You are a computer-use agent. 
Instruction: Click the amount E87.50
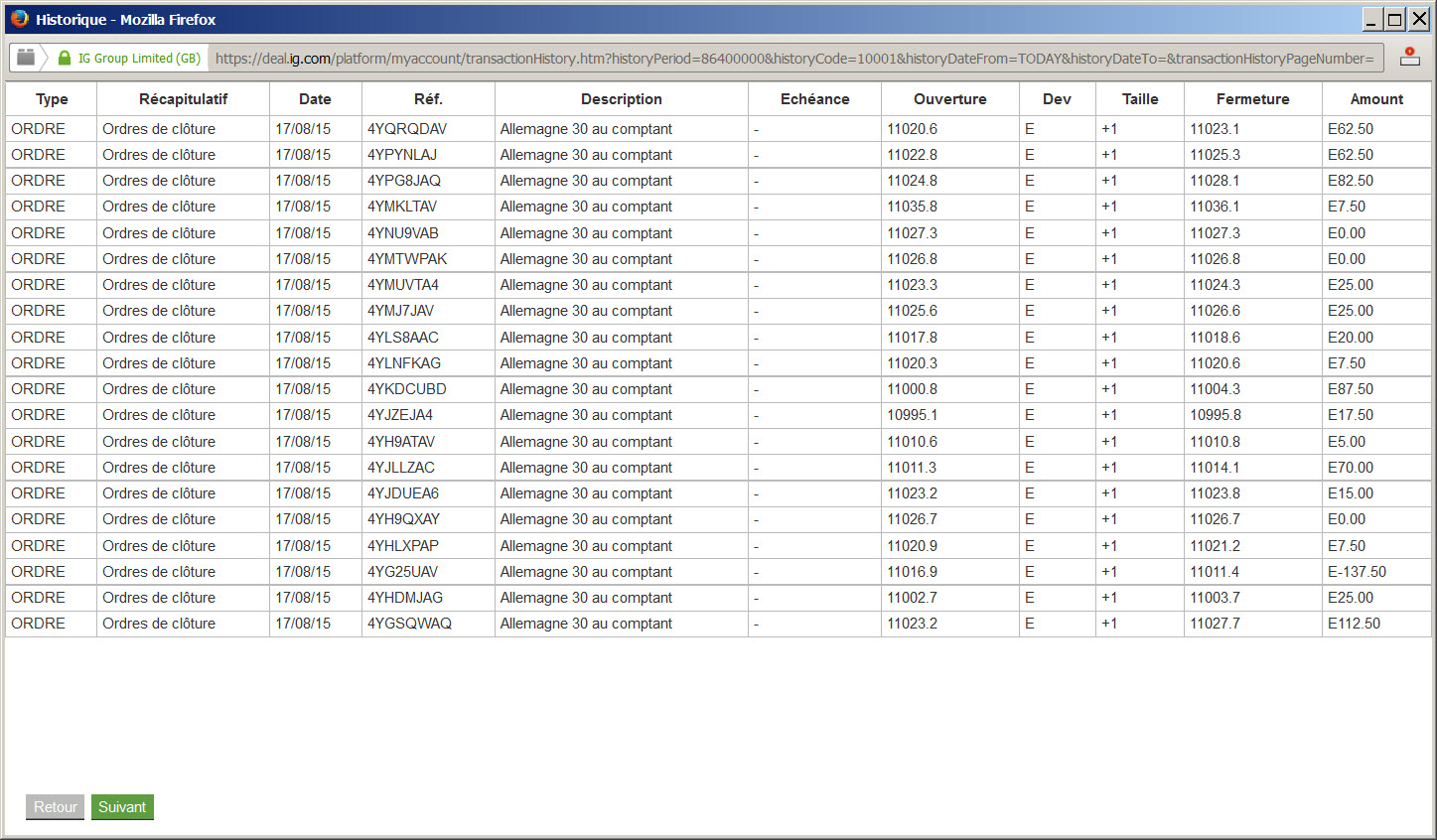(1351, 389)
